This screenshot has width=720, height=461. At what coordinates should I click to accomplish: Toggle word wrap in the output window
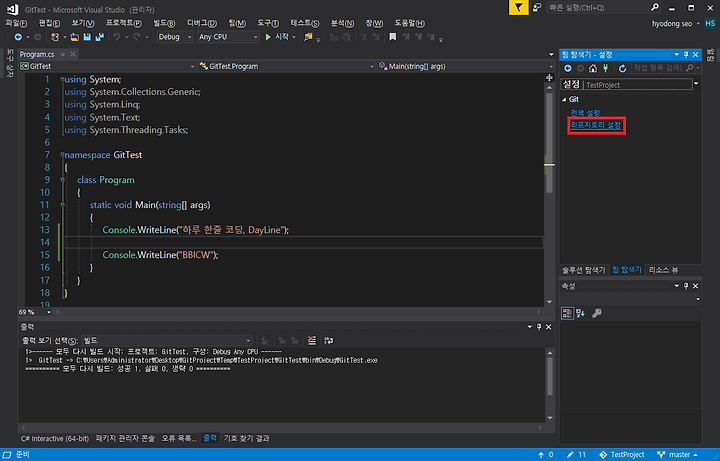click(329, 340)
